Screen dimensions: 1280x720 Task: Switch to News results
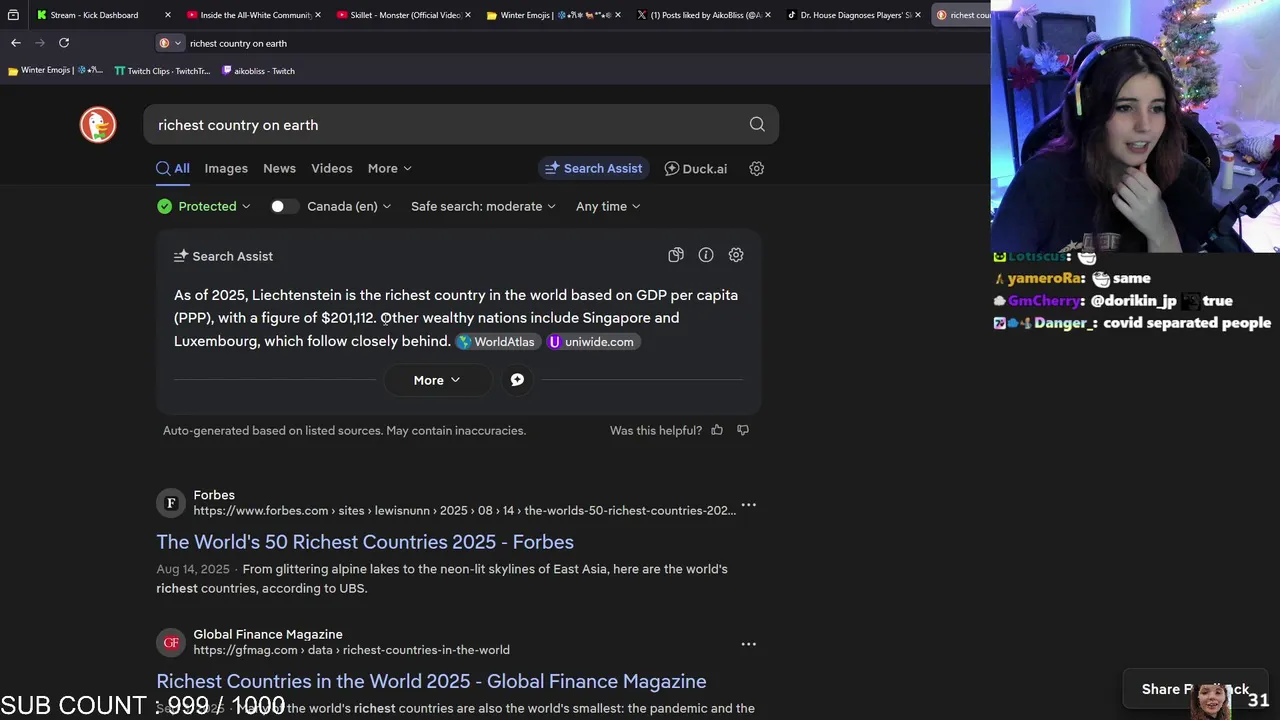click(x=279, y=168)
